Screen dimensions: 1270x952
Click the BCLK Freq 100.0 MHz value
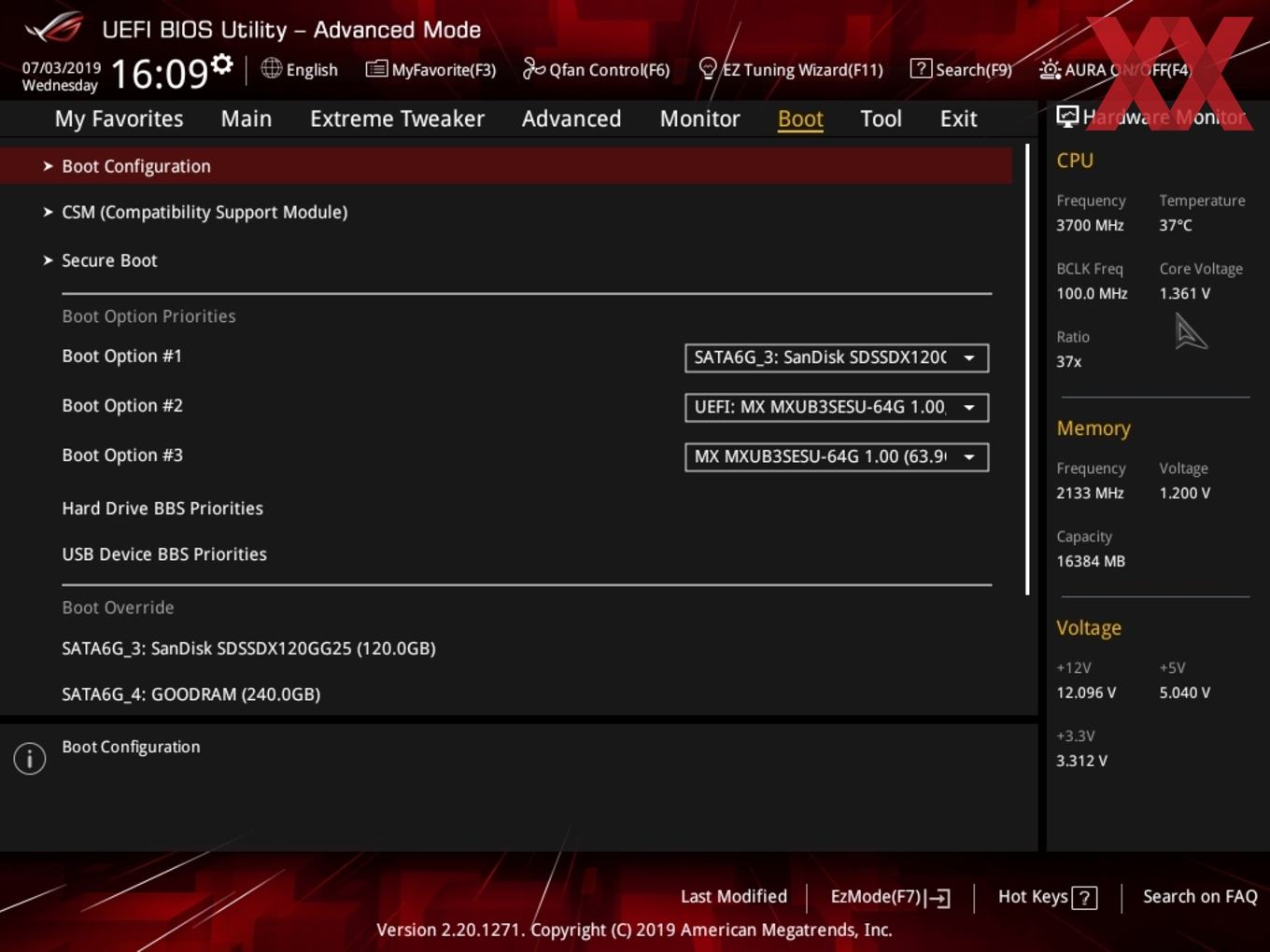click(x=1092, y=294)
